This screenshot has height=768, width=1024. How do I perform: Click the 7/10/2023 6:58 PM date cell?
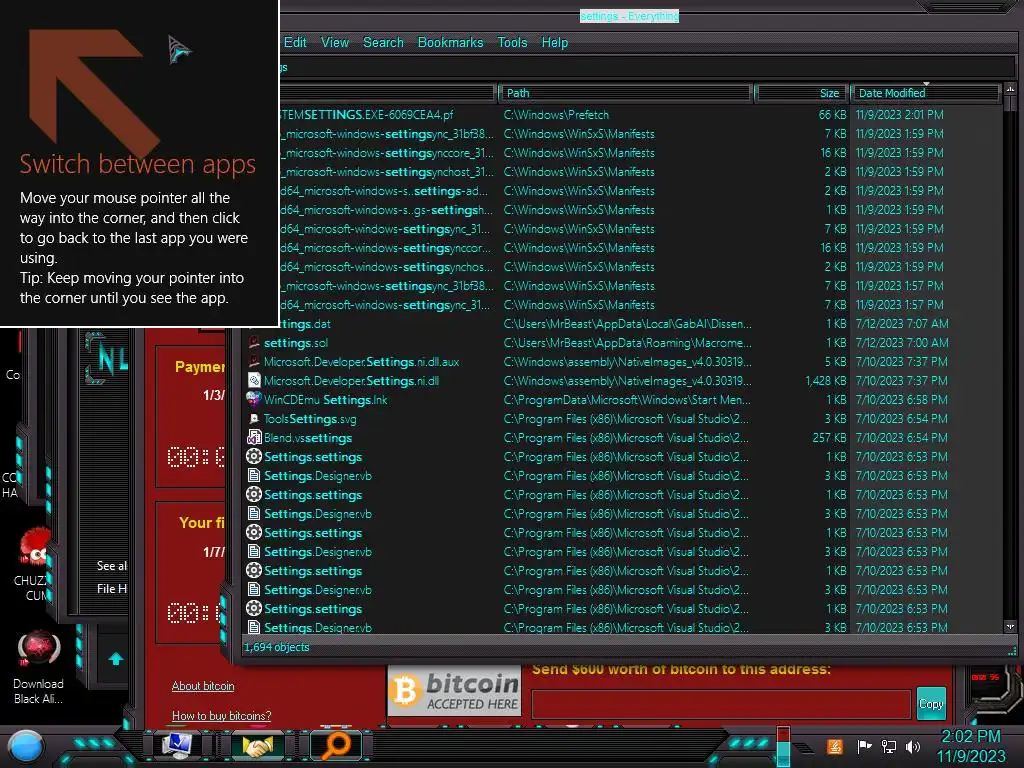901,400
